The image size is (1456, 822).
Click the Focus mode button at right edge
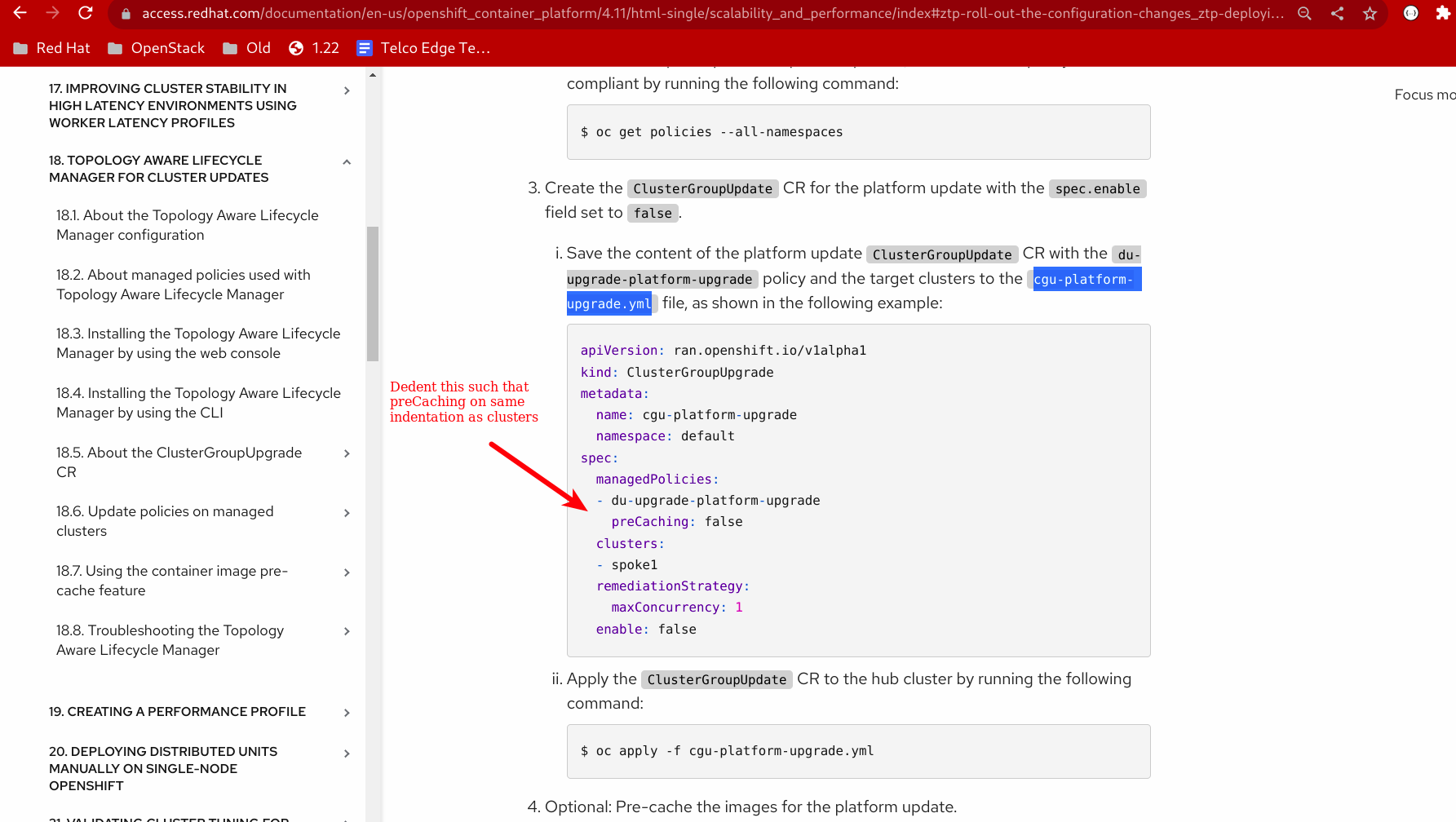point(1425,95)
